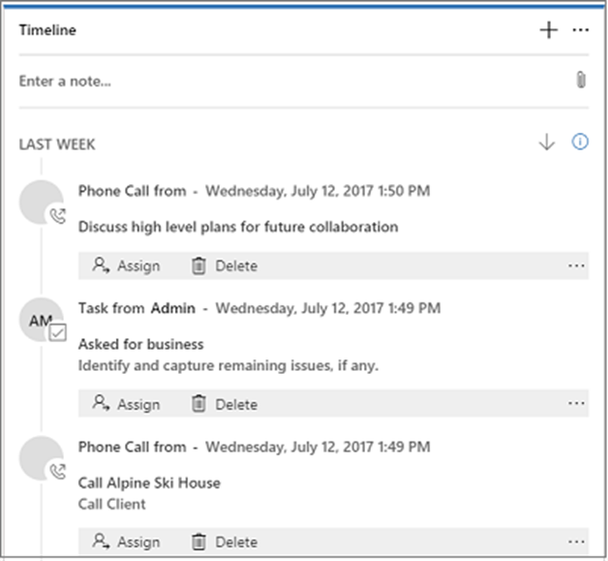Assign the Discuss high level plans call

[x=126, y=266]
